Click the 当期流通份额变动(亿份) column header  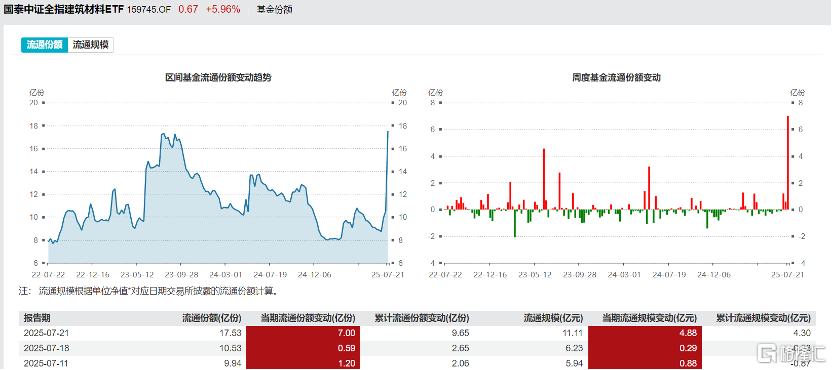(307, 318)
